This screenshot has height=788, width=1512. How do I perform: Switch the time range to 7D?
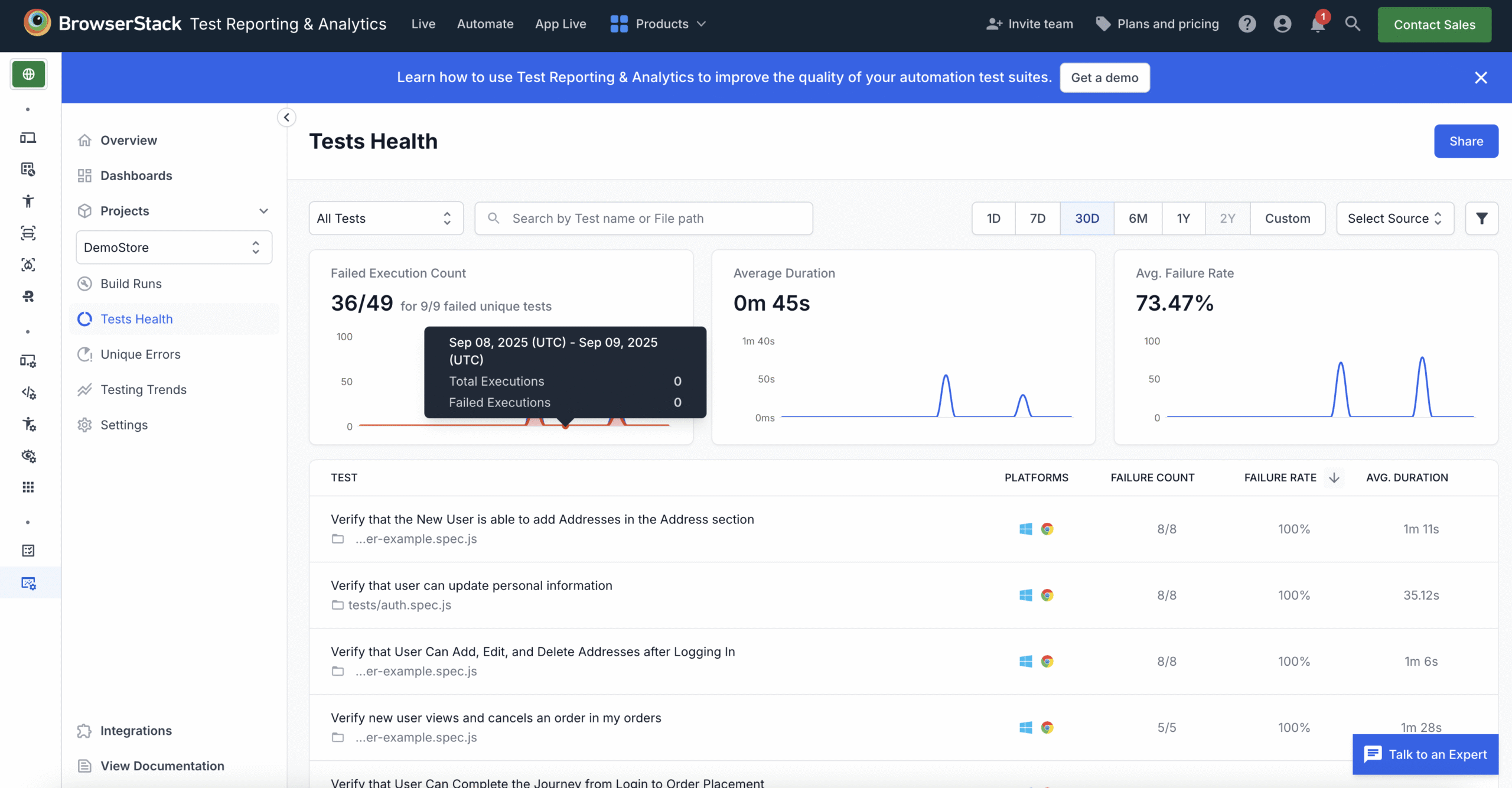pyautogui.click(x=1037, y=218)
